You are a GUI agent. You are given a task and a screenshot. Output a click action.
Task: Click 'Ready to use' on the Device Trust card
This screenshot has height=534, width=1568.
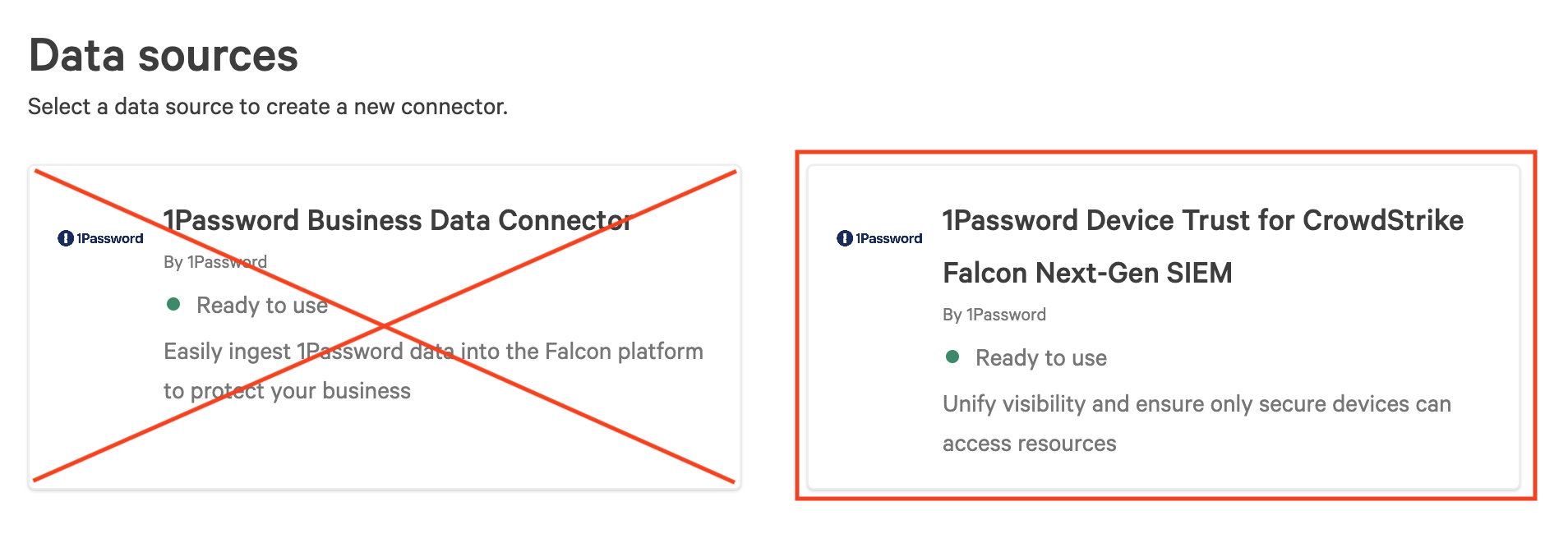[1041, 358]
